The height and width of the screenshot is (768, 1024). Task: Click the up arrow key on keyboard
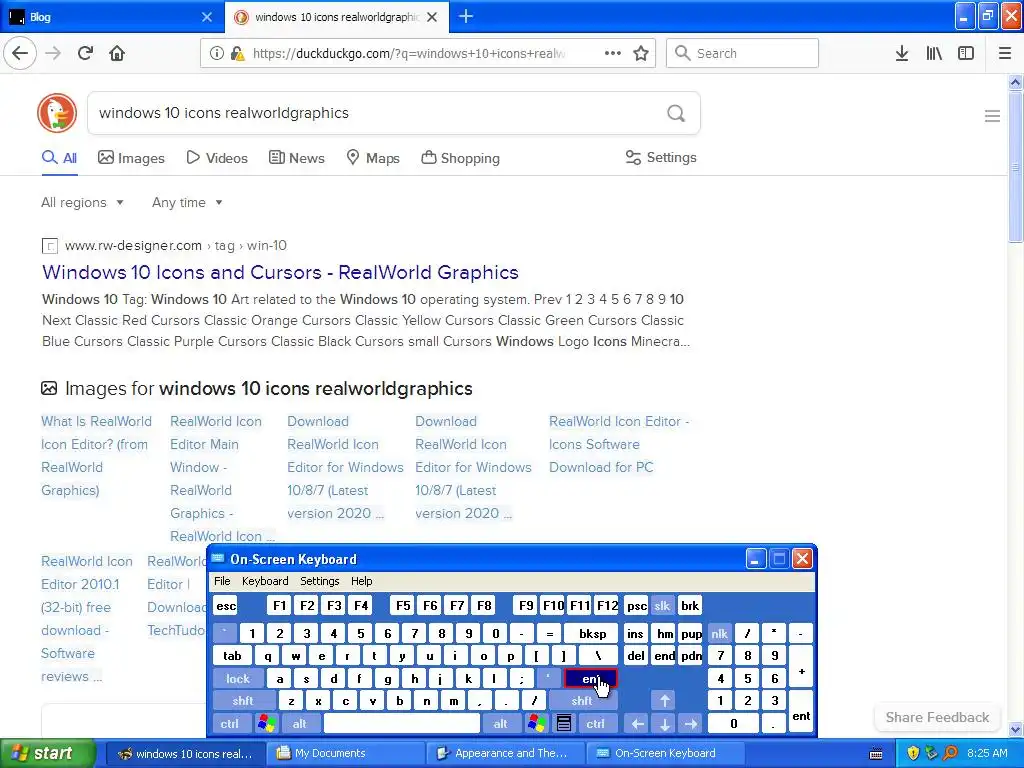(x=664, y=701)
